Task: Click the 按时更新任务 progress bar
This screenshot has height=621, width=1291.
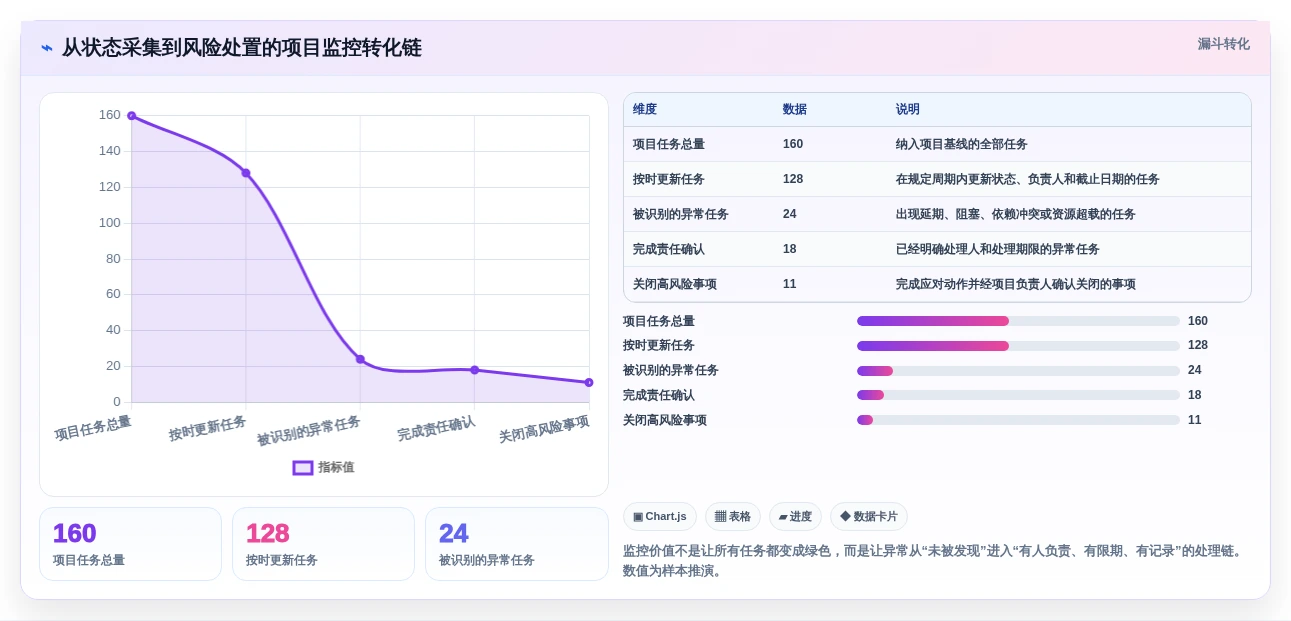Action: 1018,346
